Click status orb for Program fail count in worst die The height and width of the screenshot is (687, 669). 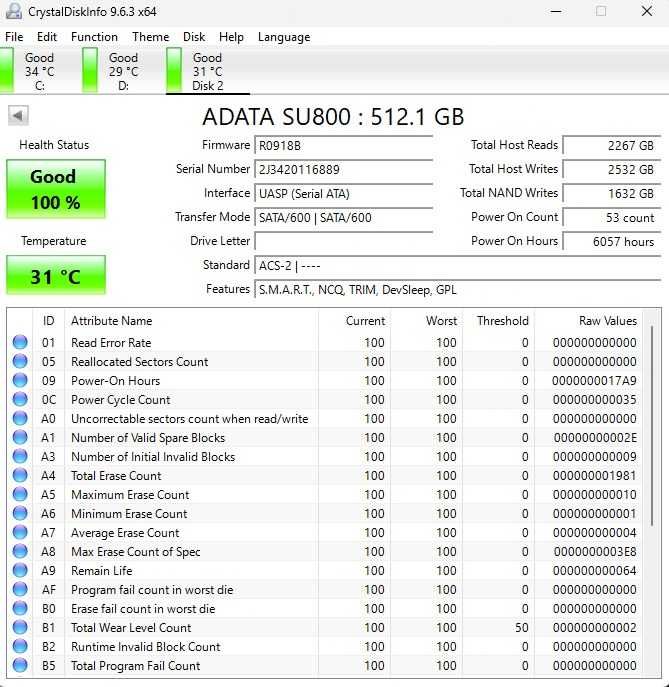point(20,589)
